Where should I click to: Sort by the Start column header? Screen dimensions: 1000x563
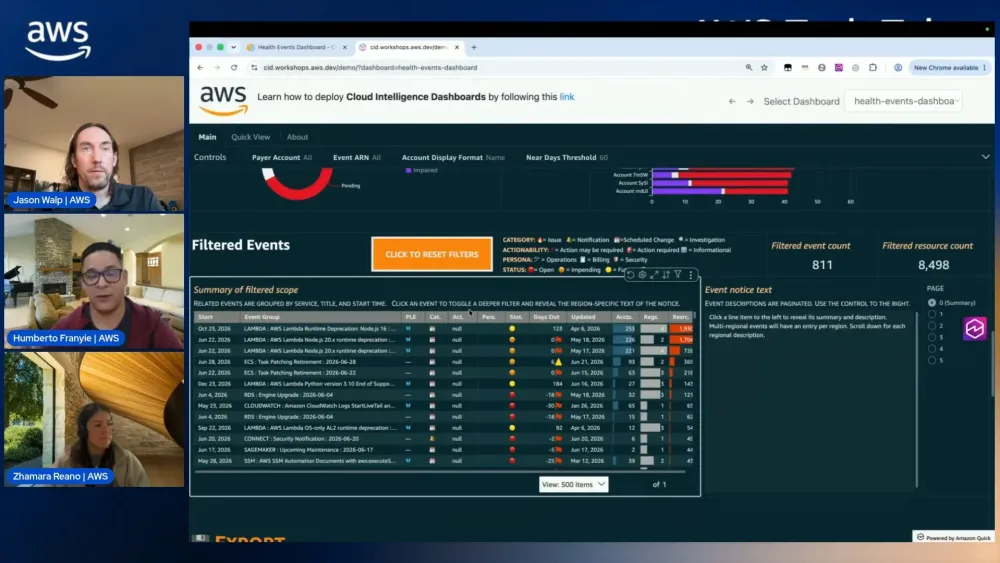[205, 317]
